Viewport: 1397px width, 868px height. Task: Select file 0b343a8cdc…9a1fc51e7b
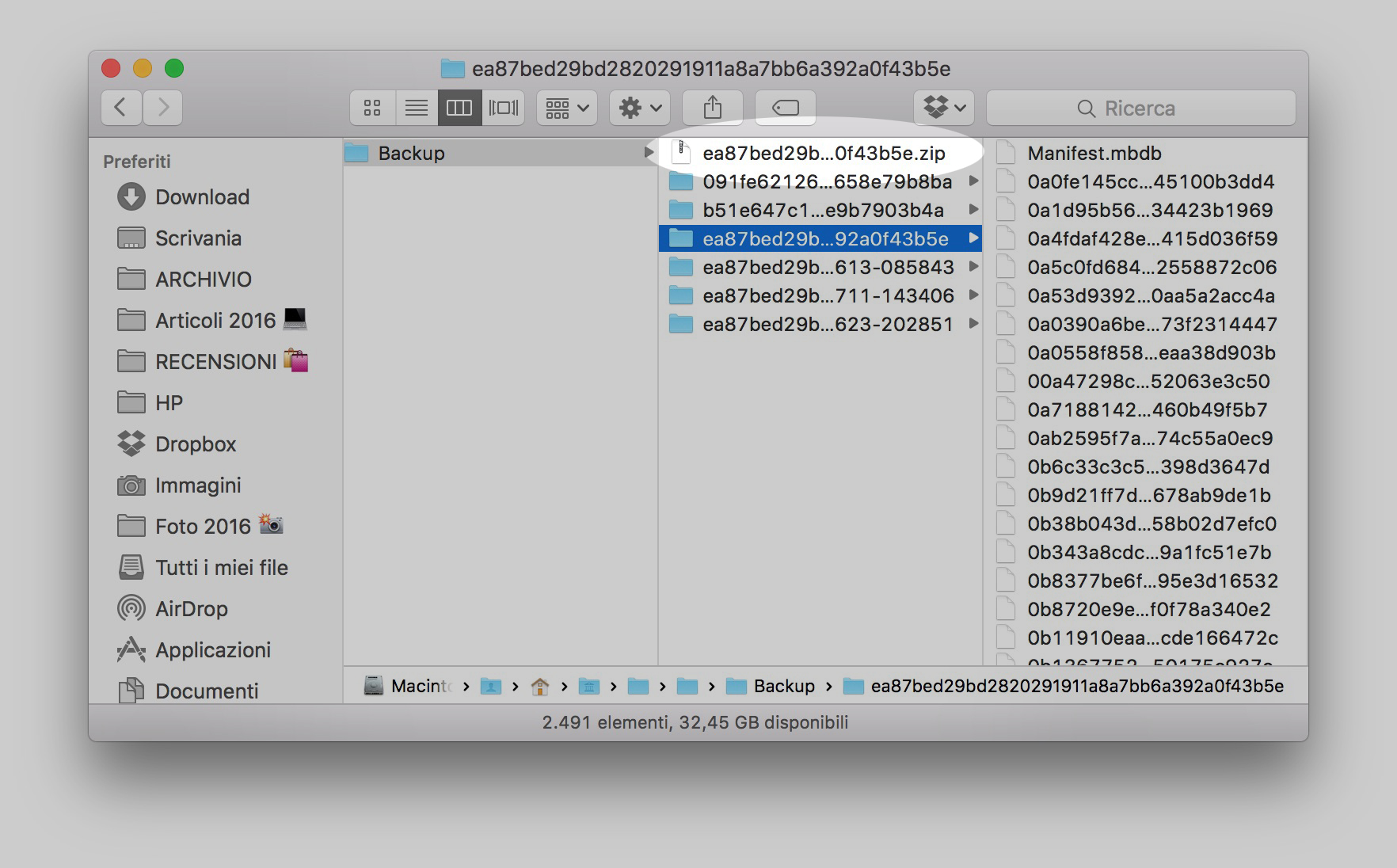point(1145,552)
